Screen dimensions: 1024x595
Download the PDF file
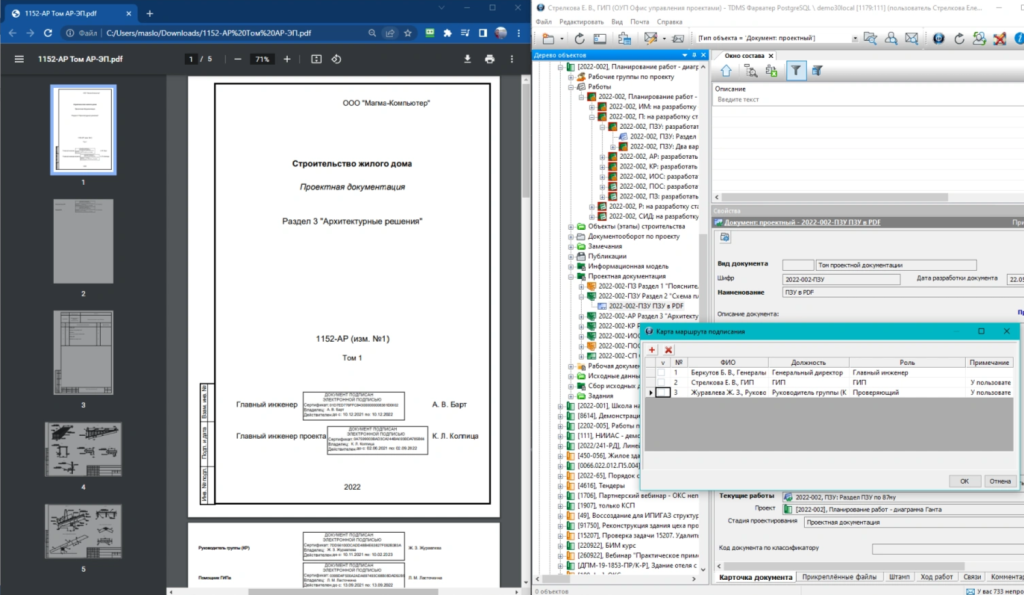coord(466,59)
